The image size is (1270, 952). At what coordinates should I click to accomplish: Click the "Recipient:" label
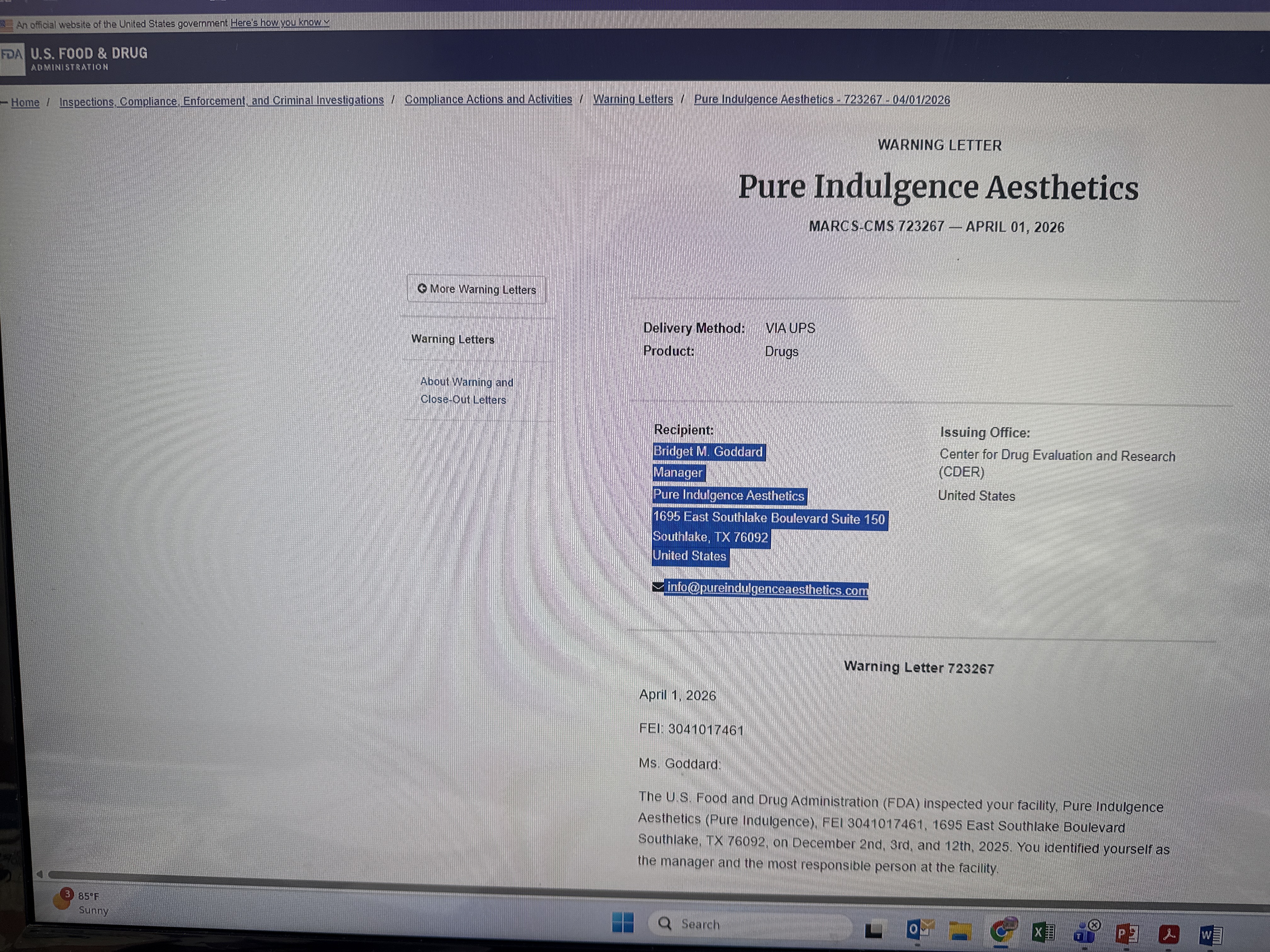click(684, 430)
